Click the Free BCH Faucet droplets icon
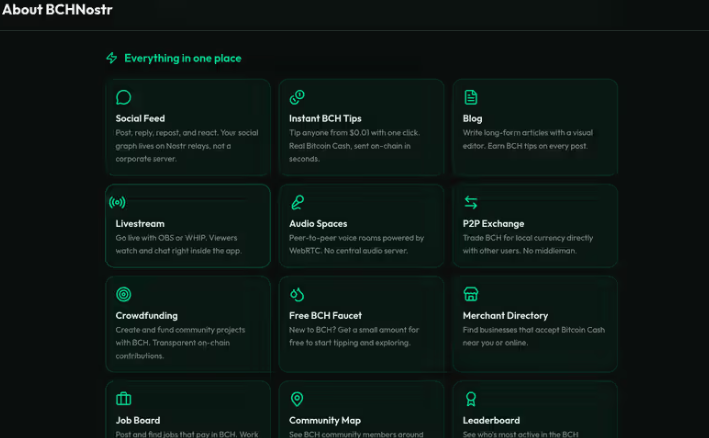The height and width of the screenshot is (438, 709). 297,294
